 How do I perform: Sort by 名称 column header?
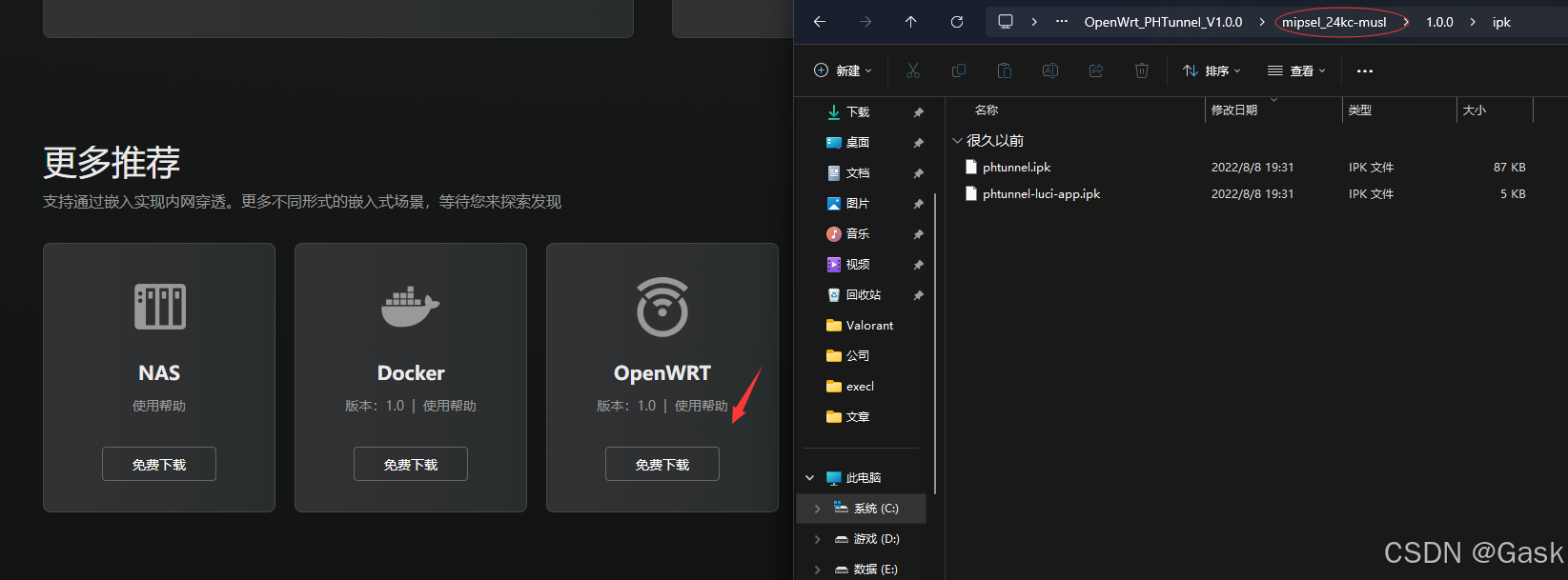(x=987, y=110)
